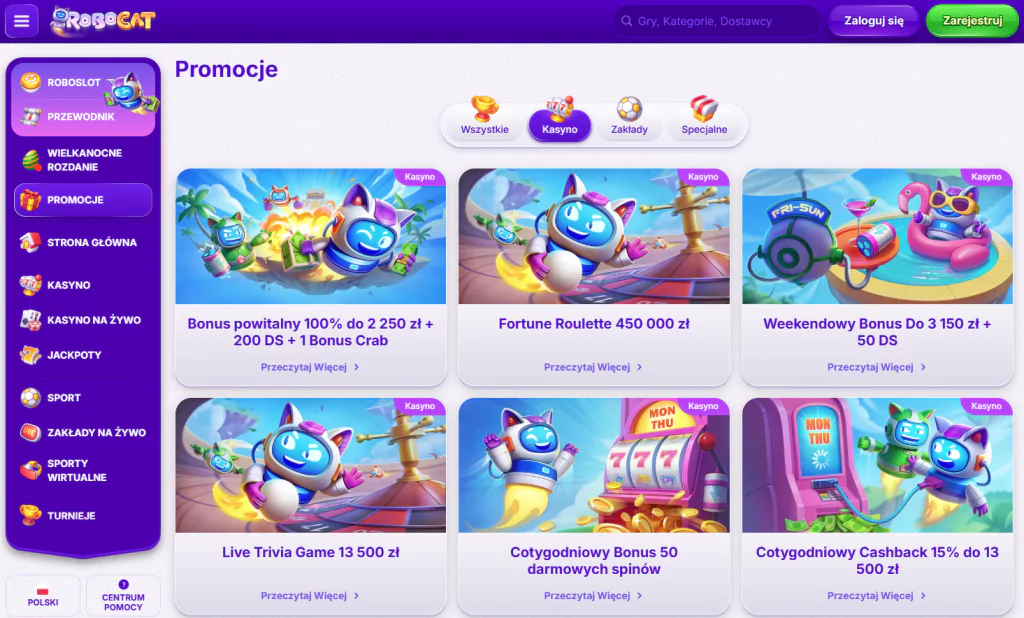Switch to the Wszystkie promotions tab
The image size is (1024, 618).
pyautogui.click(x=485, y=118)
